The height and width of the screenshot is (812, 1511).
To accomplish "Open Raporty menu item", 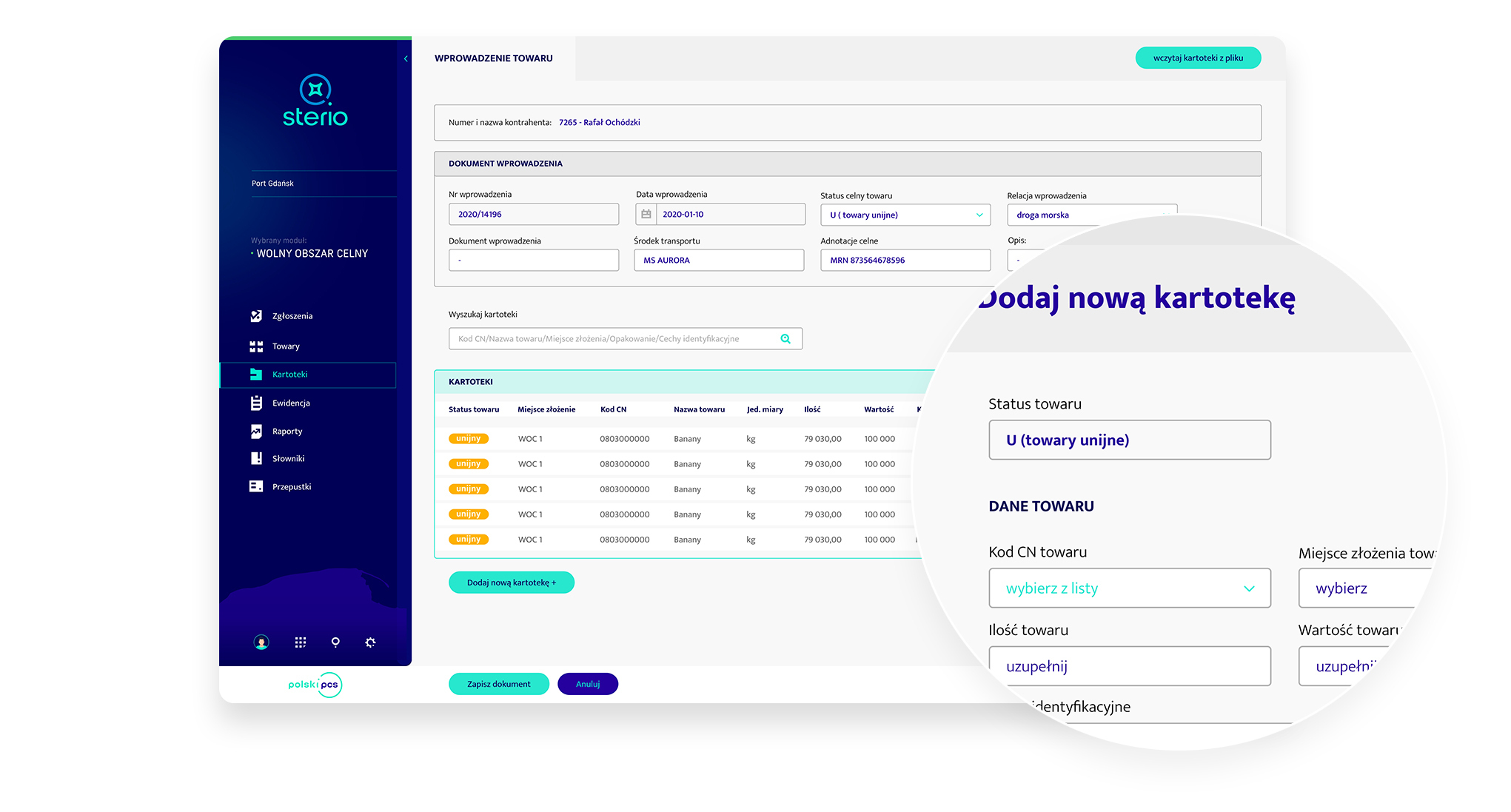I will (x=287, y=432).
